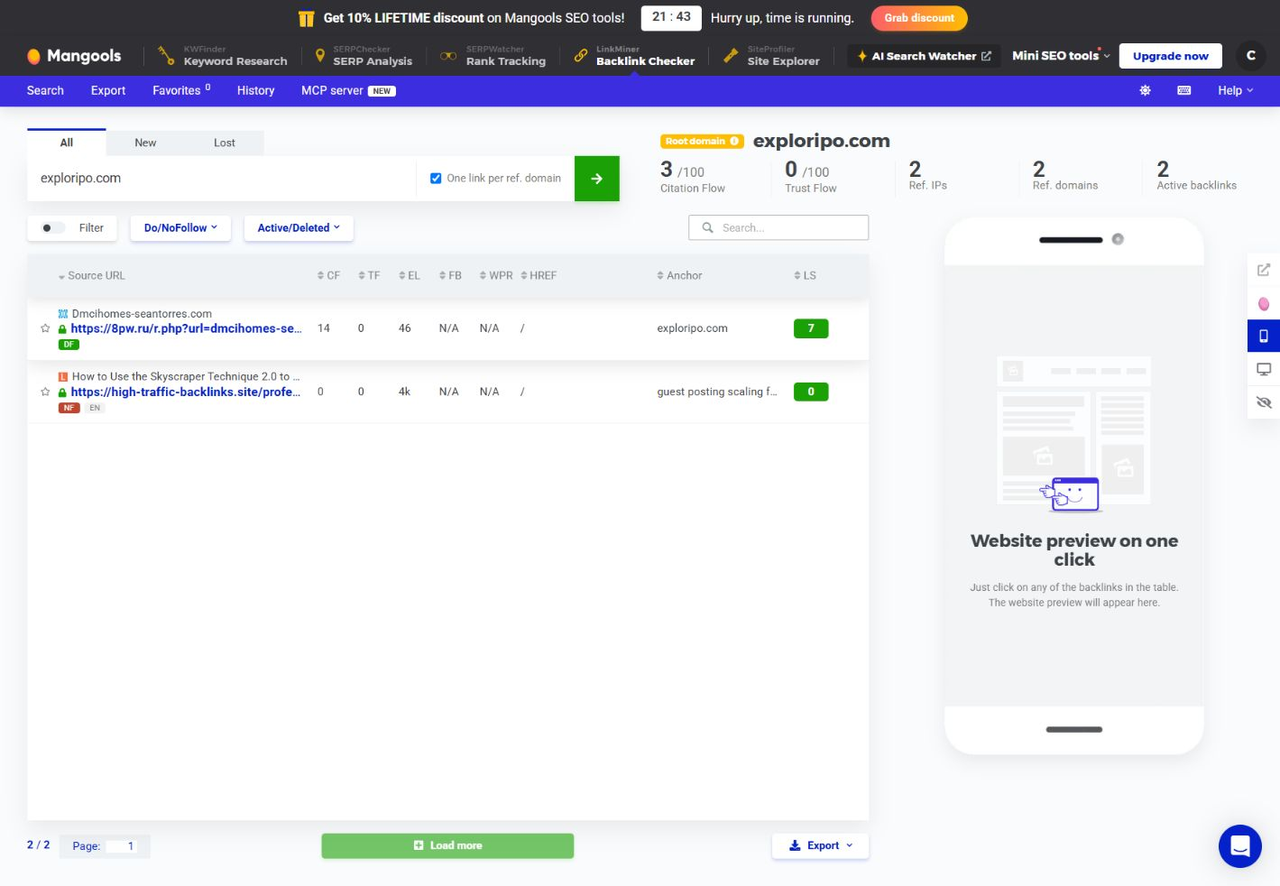Viewport: 1280px width, 886px height.
Task: Click the Load more button
Action: [x=448, y=846]
